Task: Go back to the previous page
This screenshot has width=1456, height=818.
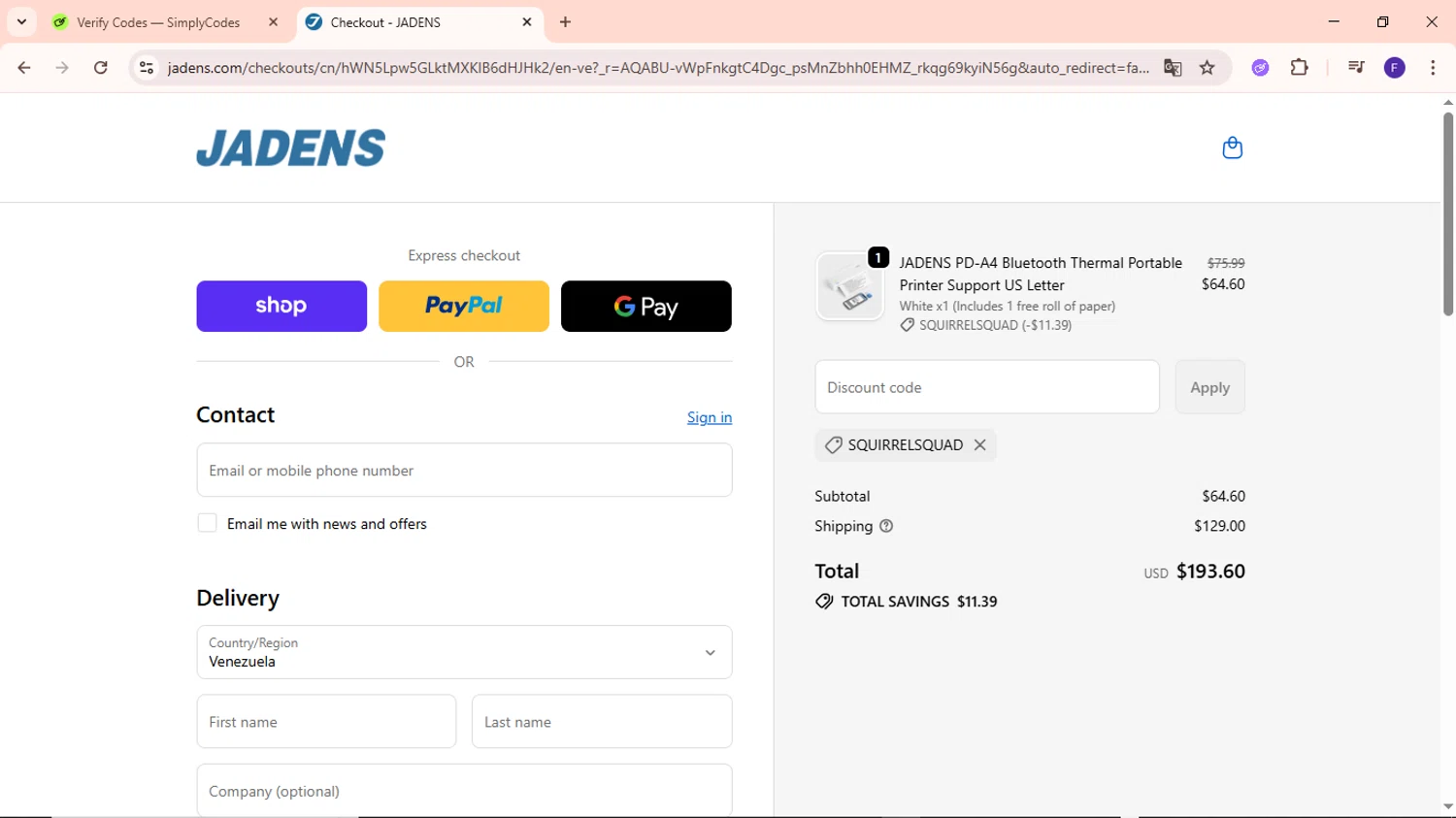Action: click(24, 68)
